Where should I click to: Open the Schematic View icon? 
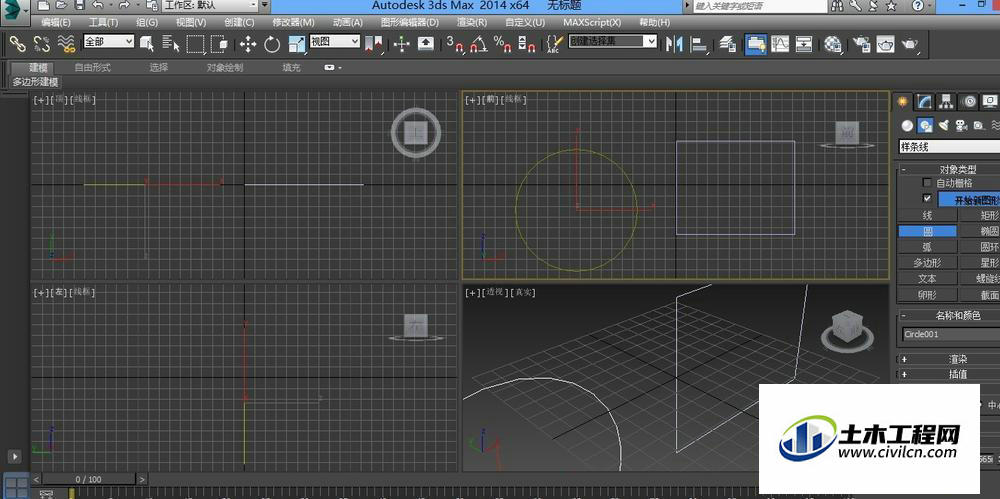804,44
